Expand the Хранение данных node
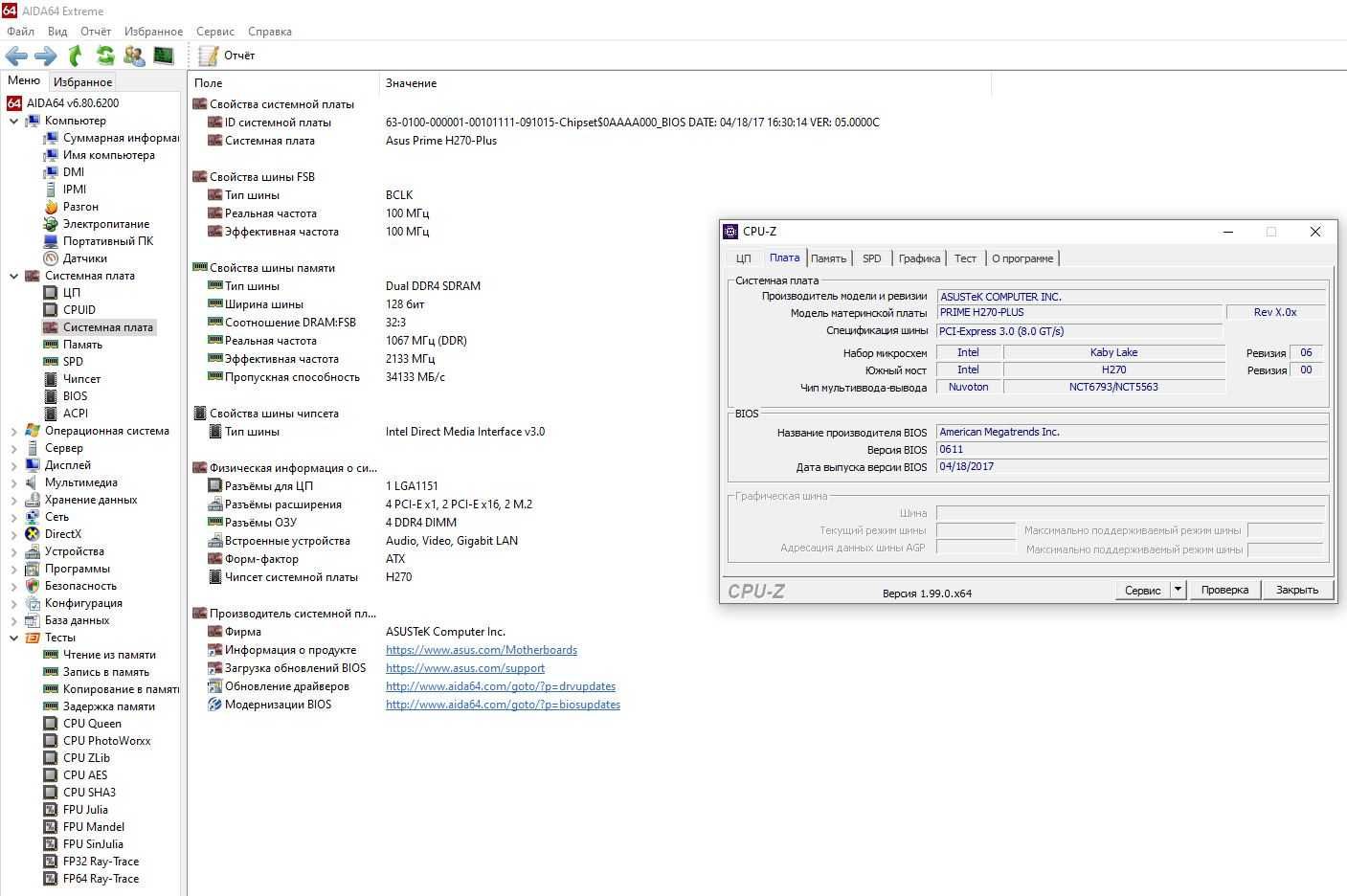The image size is (1347, 896). (13, 501)
